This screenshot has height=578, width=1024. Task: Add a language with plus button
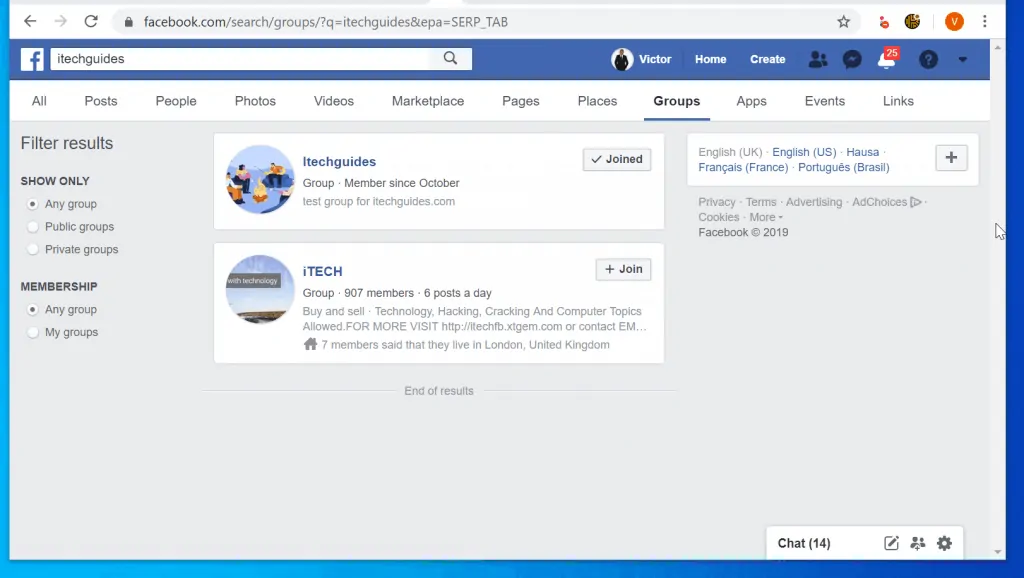pyautogui.click(x=952, y=157)
